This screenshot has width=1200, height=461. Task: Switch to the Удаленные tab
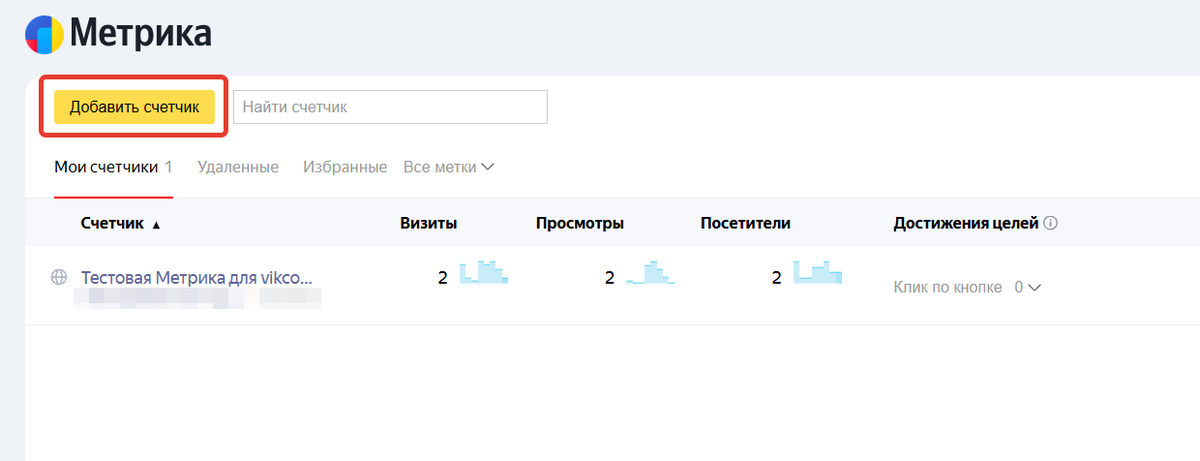pyautogui.click(x=238, y=167)
